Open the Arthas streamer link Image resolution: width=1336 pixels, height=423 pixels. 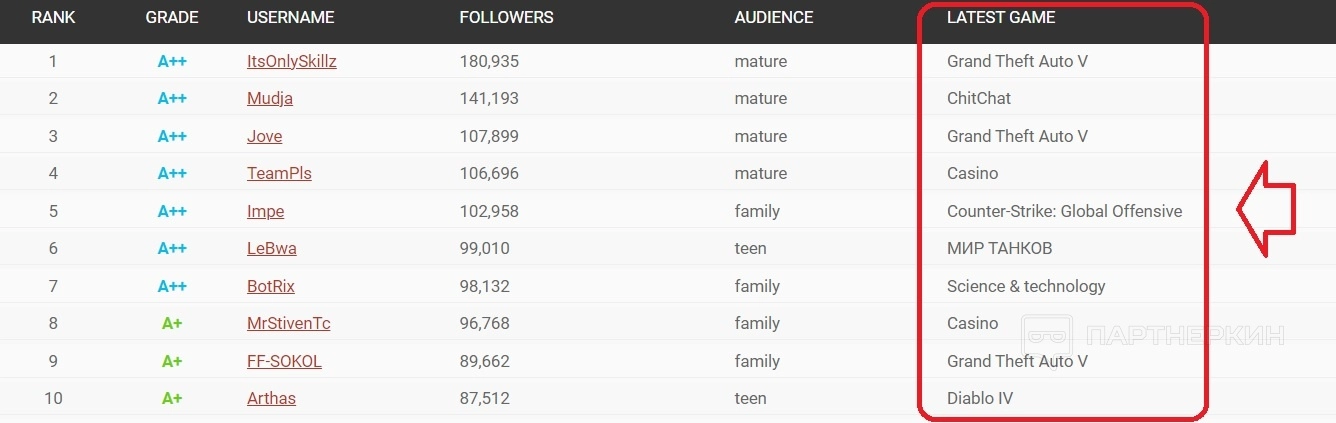271,398
